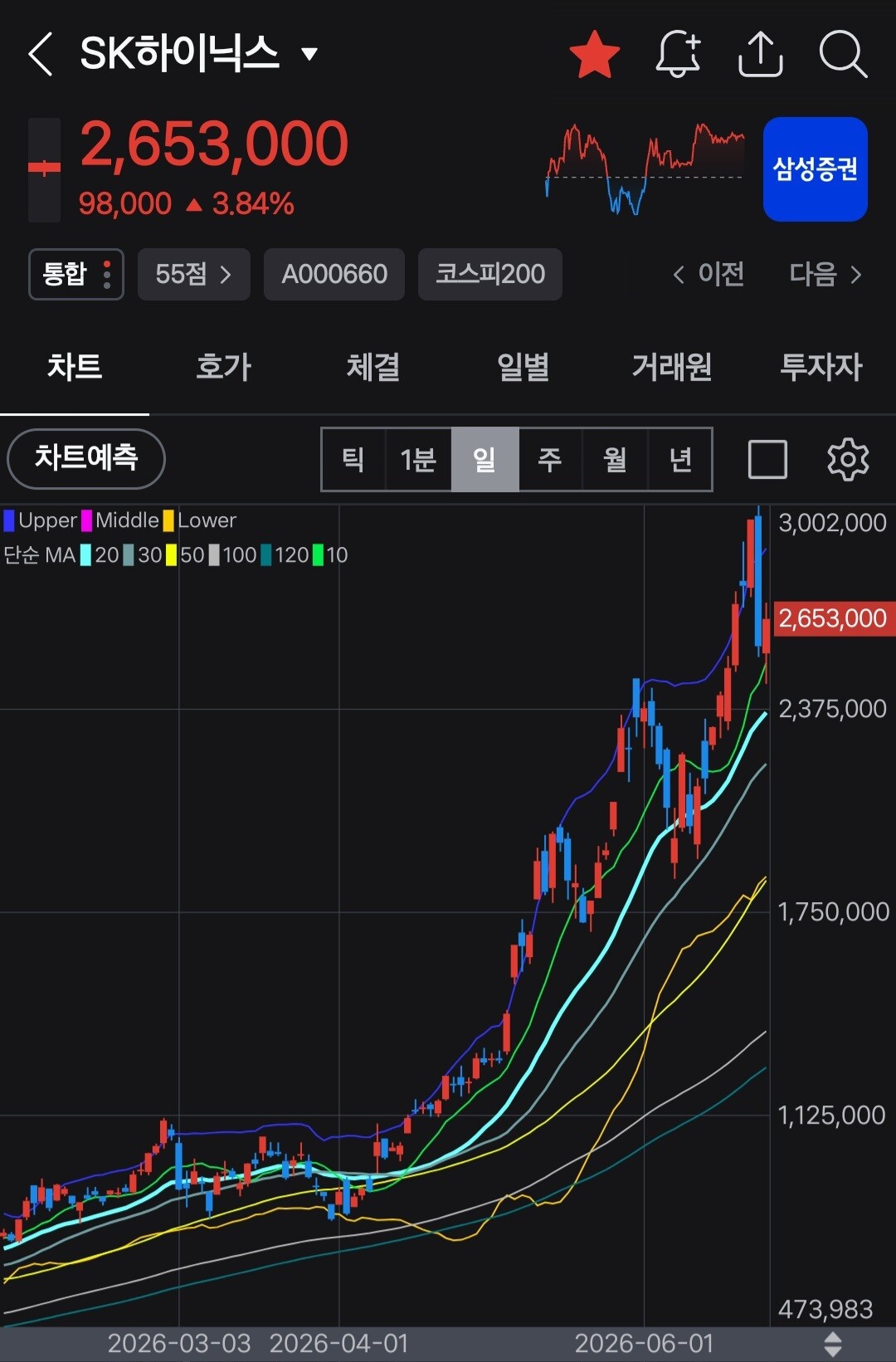Open chart settings gear icon
This screenshot has width=896, height=1362.
pos(848,459)
